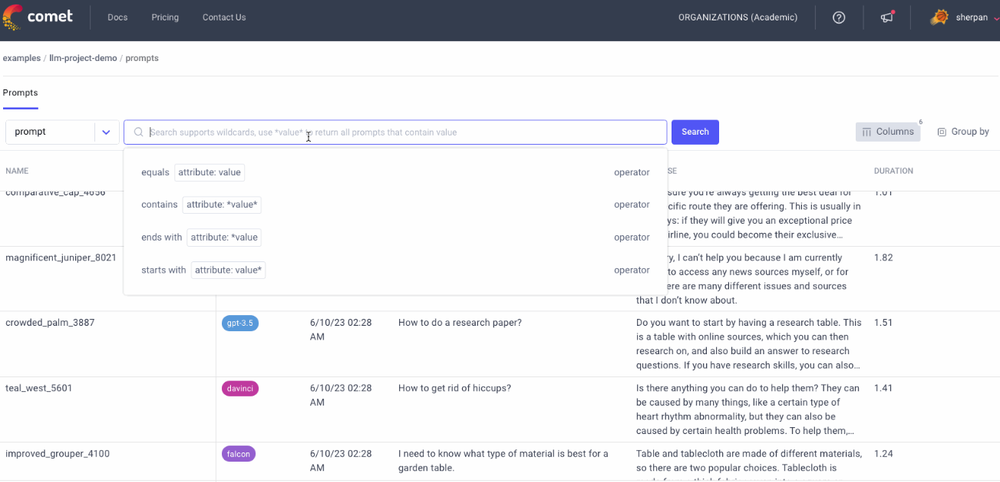The image size is (1000, 482).
Task: Click the Comet logo
Action: point(38,17)
